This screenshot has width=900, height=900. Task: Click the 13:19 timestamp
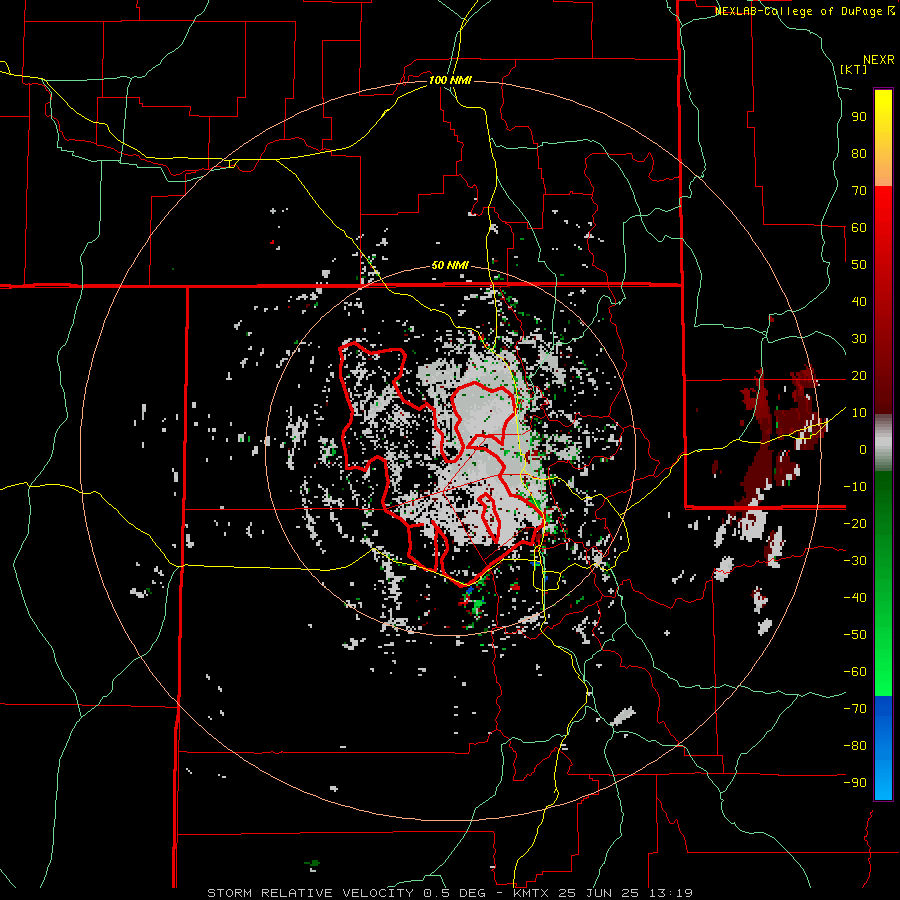[x=672, y=893]
